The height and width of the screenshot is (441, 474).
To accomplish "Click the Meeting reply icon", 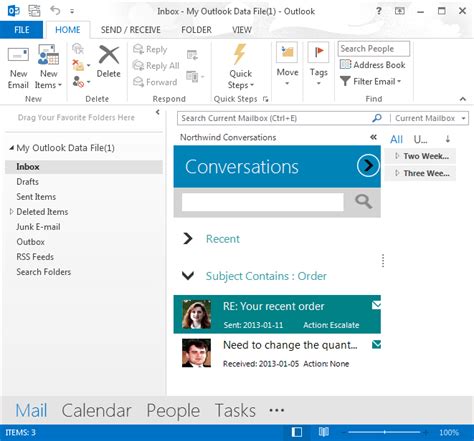I will click(x=192, y=55).
